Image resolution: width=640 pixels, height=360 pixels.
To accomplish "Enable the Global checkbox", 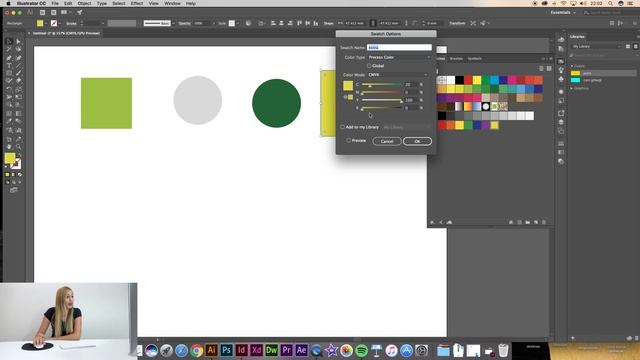I will pos(369,66).
